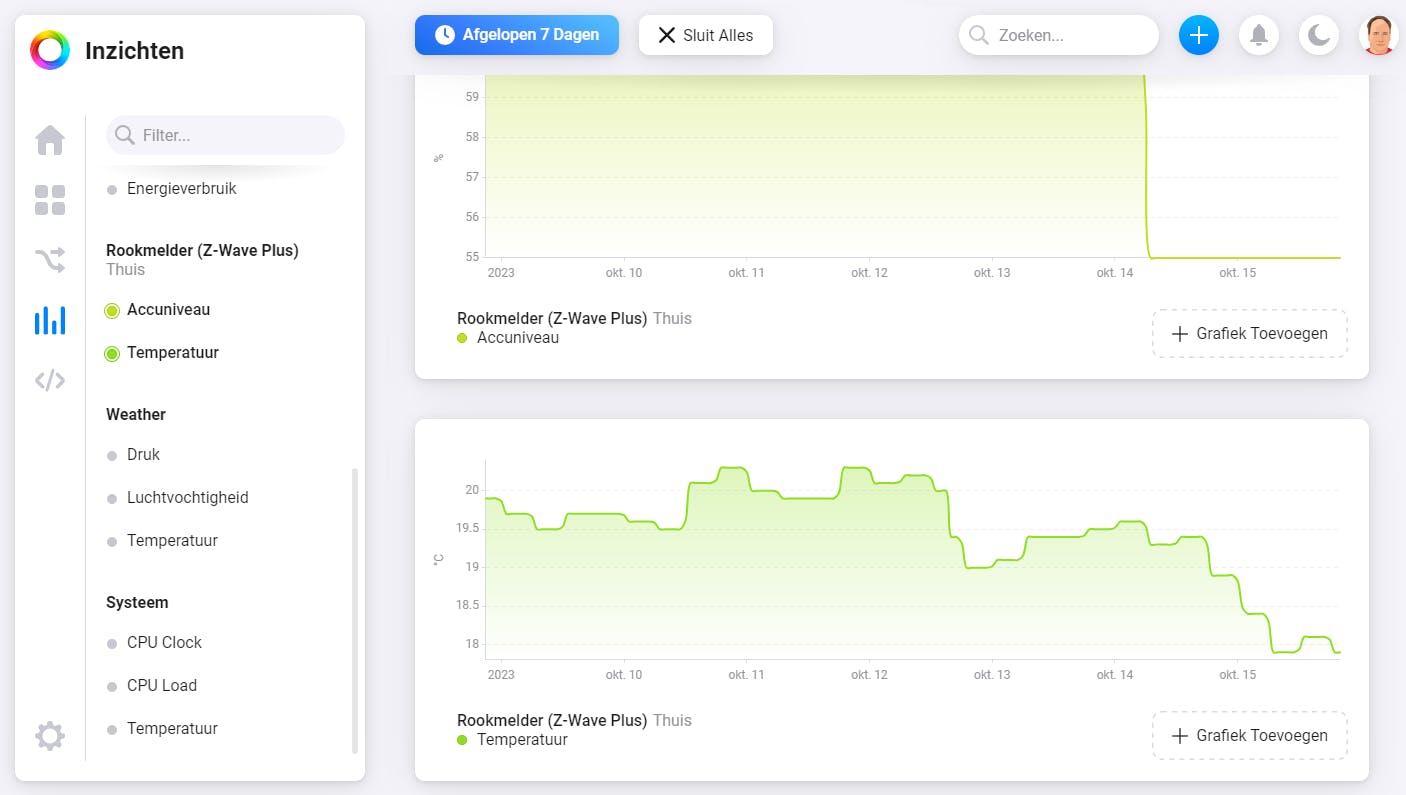Open the notifications bell
Screen dimensions: 1406x795
(1259, 36)
